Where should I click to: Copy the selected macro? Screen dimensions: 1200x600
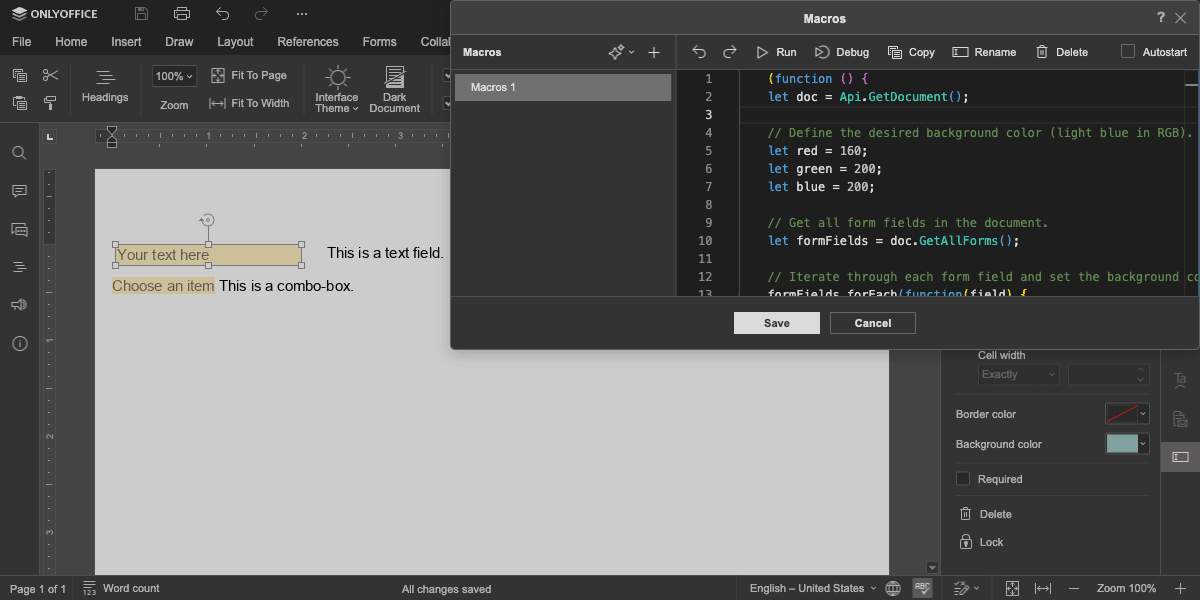click(x=911, y=52)
